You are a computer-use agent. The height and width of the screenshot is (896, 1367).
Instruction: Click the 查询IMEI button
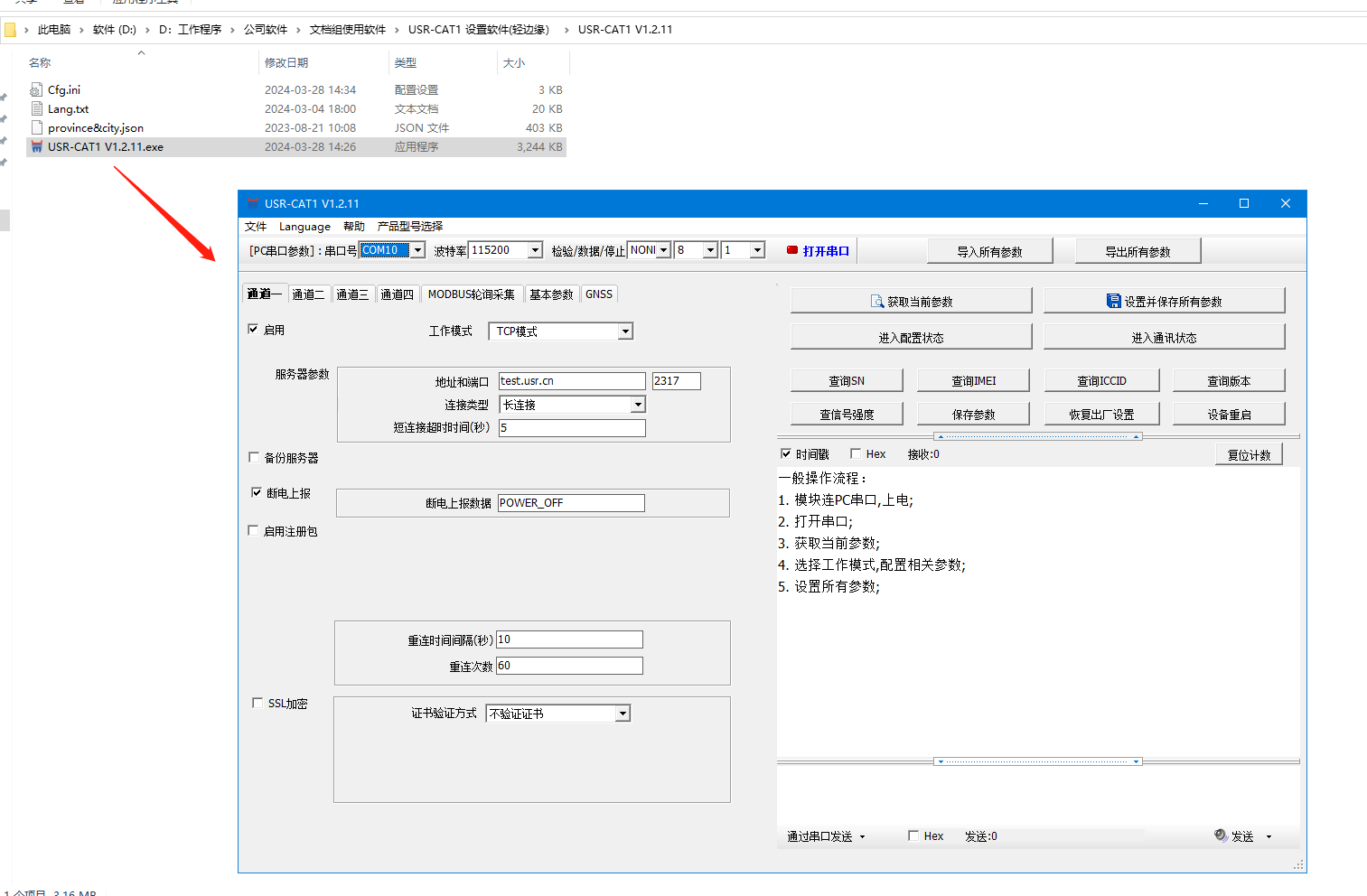(973, 381)
